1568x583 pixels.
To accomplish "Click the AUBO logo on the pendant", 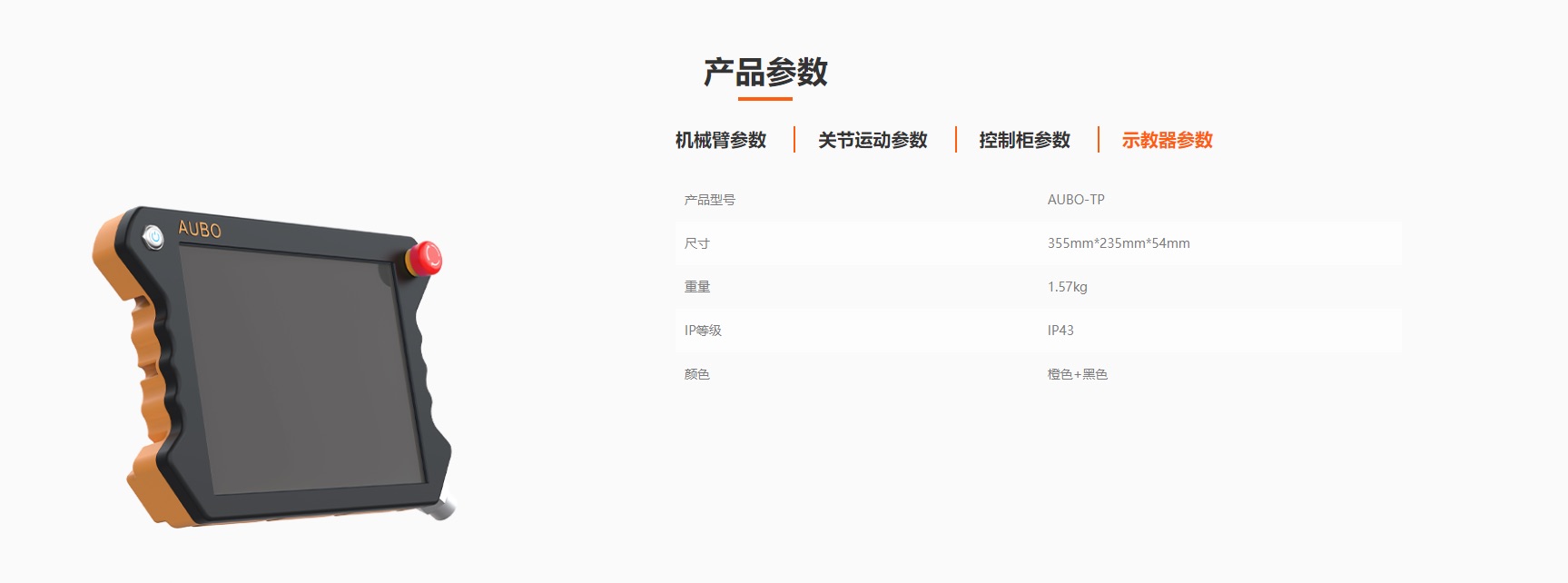I will click(200, 229).
